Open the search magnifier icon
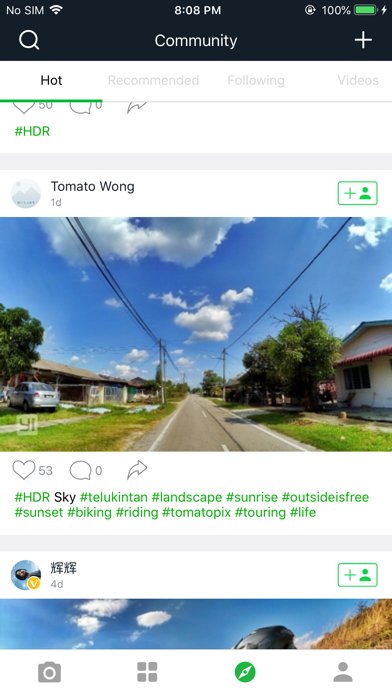This screenshot has width=392, height=696. point(29,40)
